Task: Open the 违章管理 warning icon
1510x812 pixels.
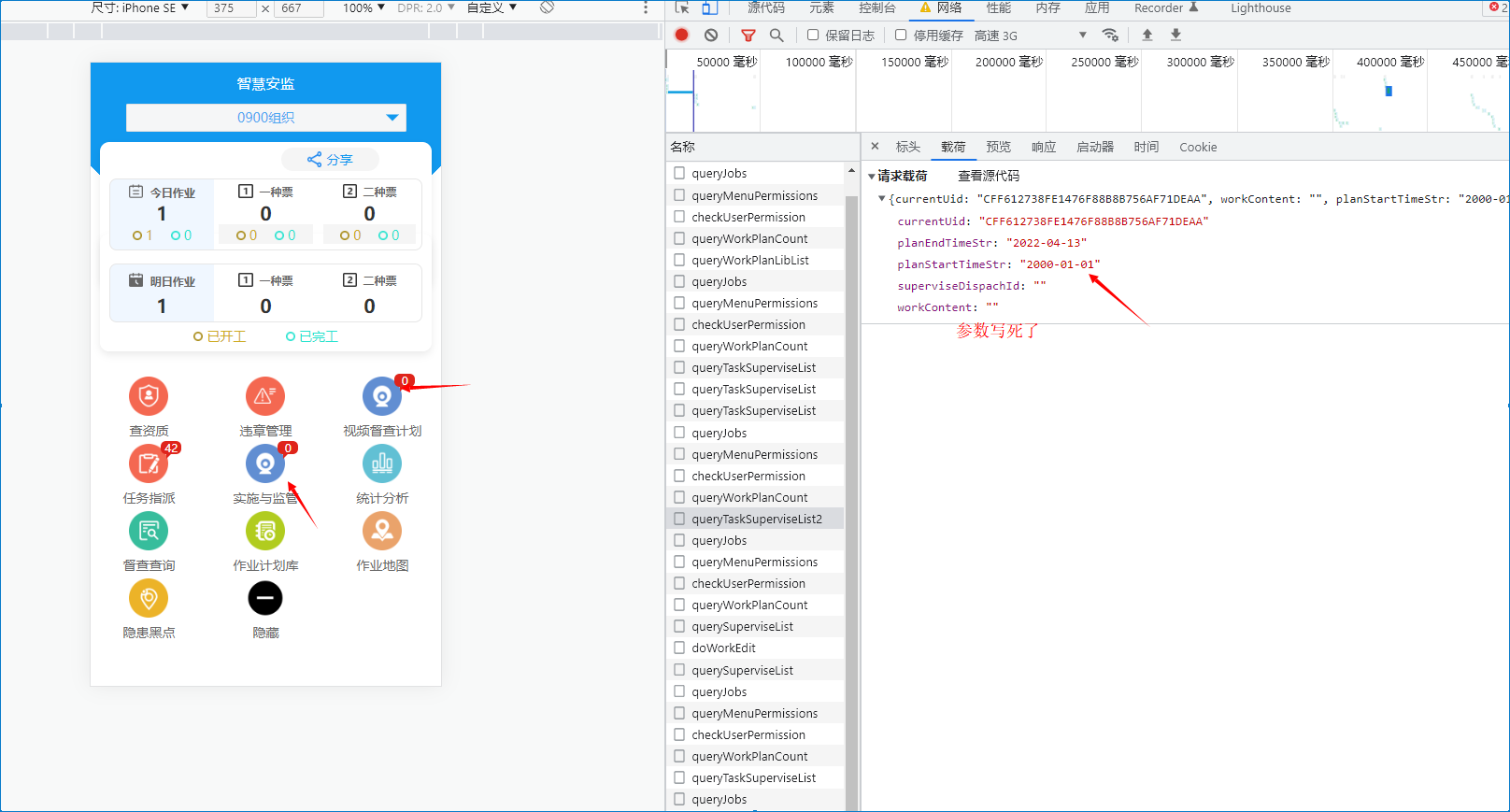Action: 265,396
